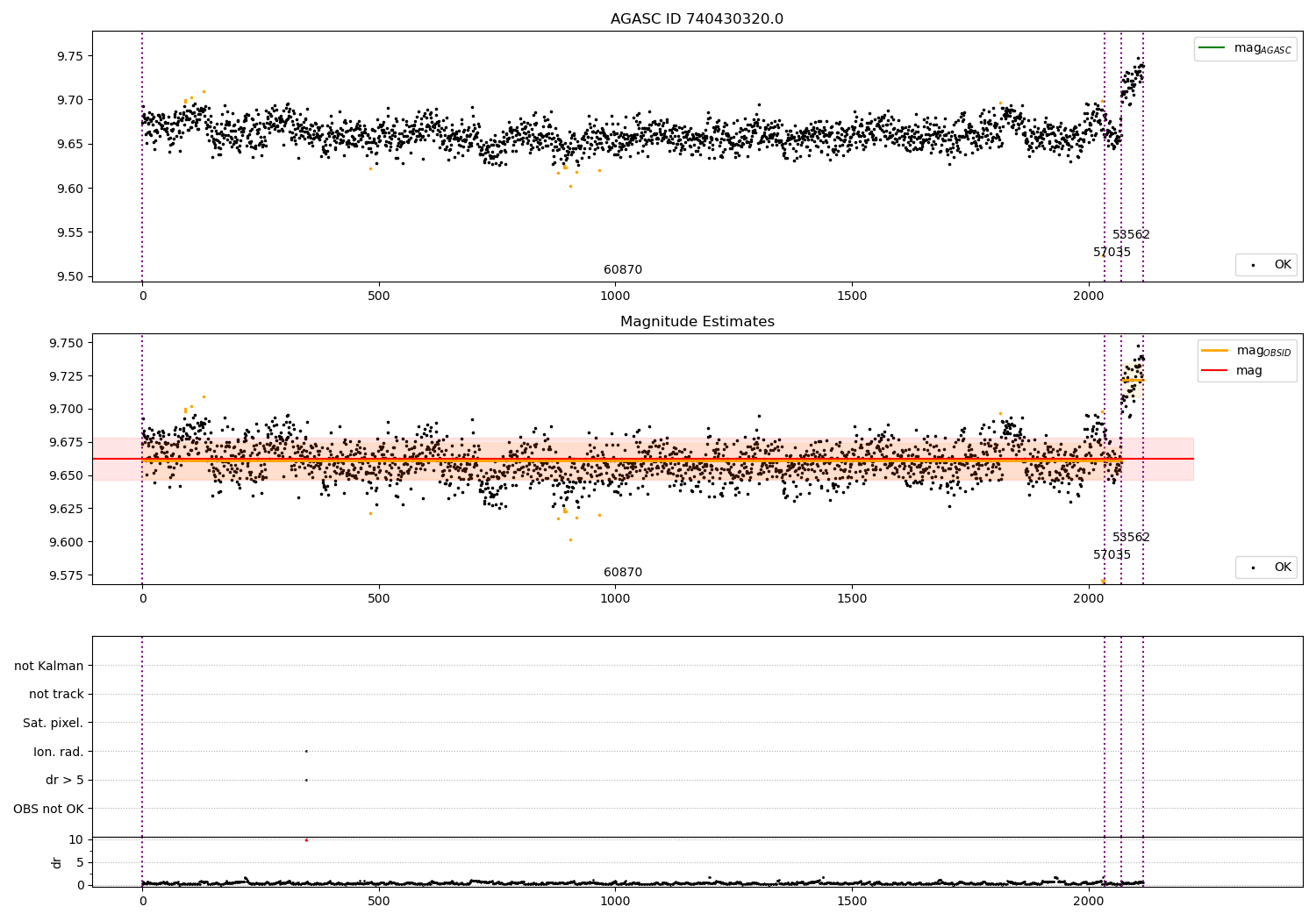Image resolution: width=1316 pixels, height=921 pixels.
Task: Click the 'Ion. rad.' y-axis label
Action: (x=59, y=752)
